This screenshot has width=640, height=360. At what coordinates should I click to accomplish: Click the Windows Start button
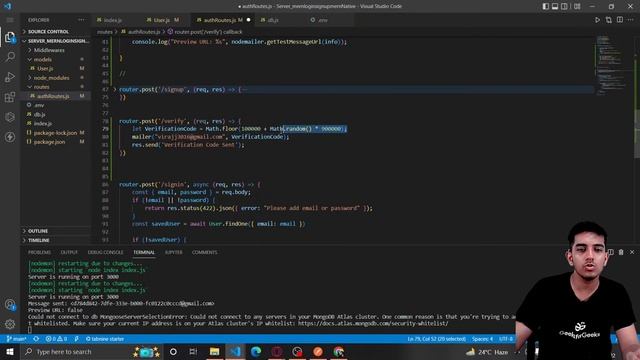coord(9,351)
